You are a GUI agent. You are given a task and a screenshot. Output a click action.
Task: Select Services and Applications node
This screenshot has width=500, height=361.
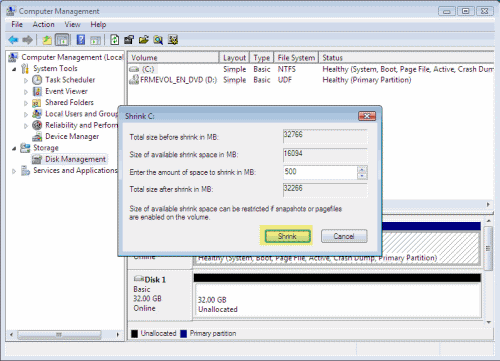pyautogui.click(x=75, y=170)
